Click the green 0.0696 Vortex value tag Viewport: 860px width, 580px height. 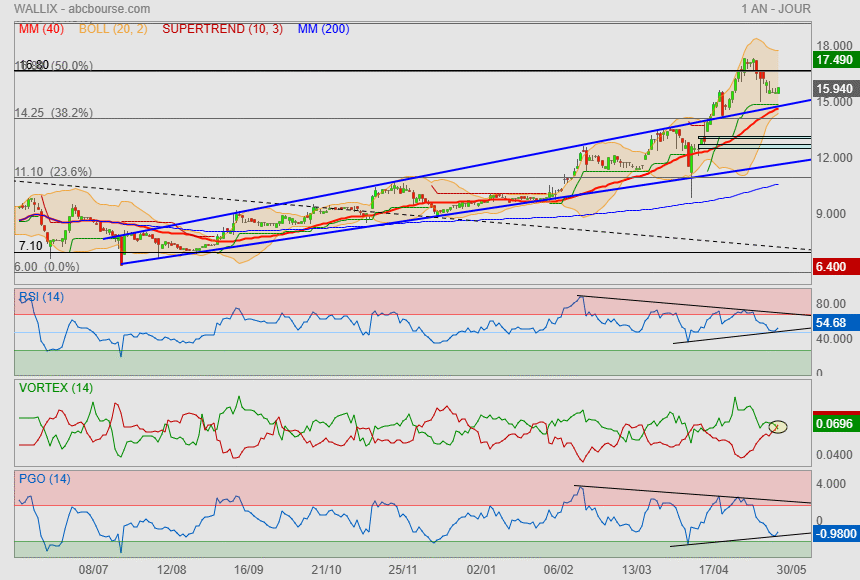pyautogui.click(x=834, y=423)
